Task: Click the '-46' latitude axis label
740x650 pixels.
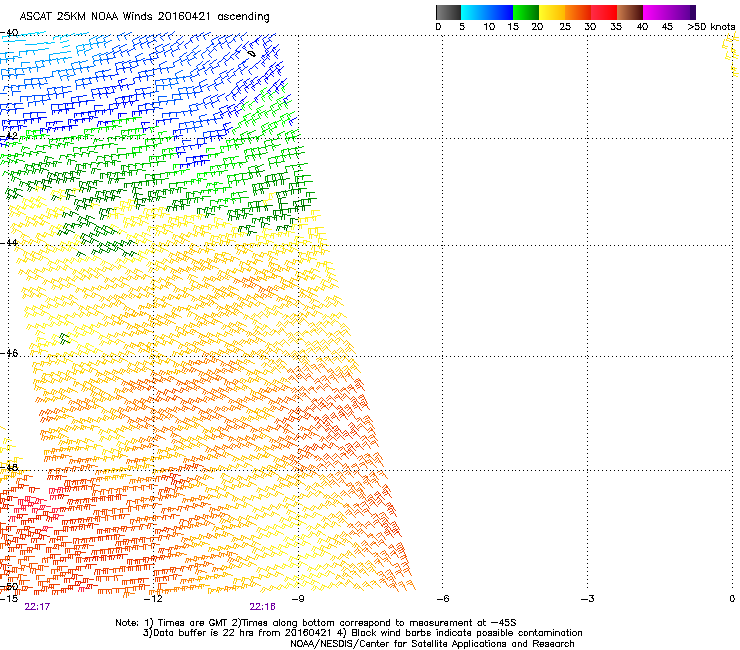Action: click(x=9, y=353)
